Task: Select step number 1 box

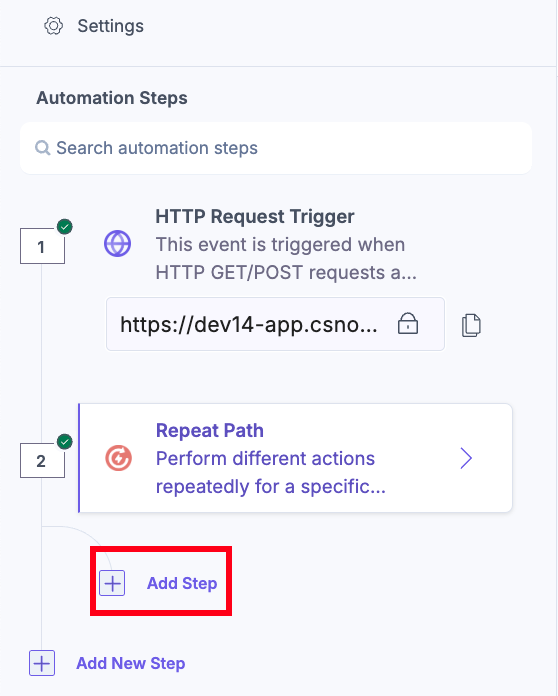Action: tap(42, 246)
